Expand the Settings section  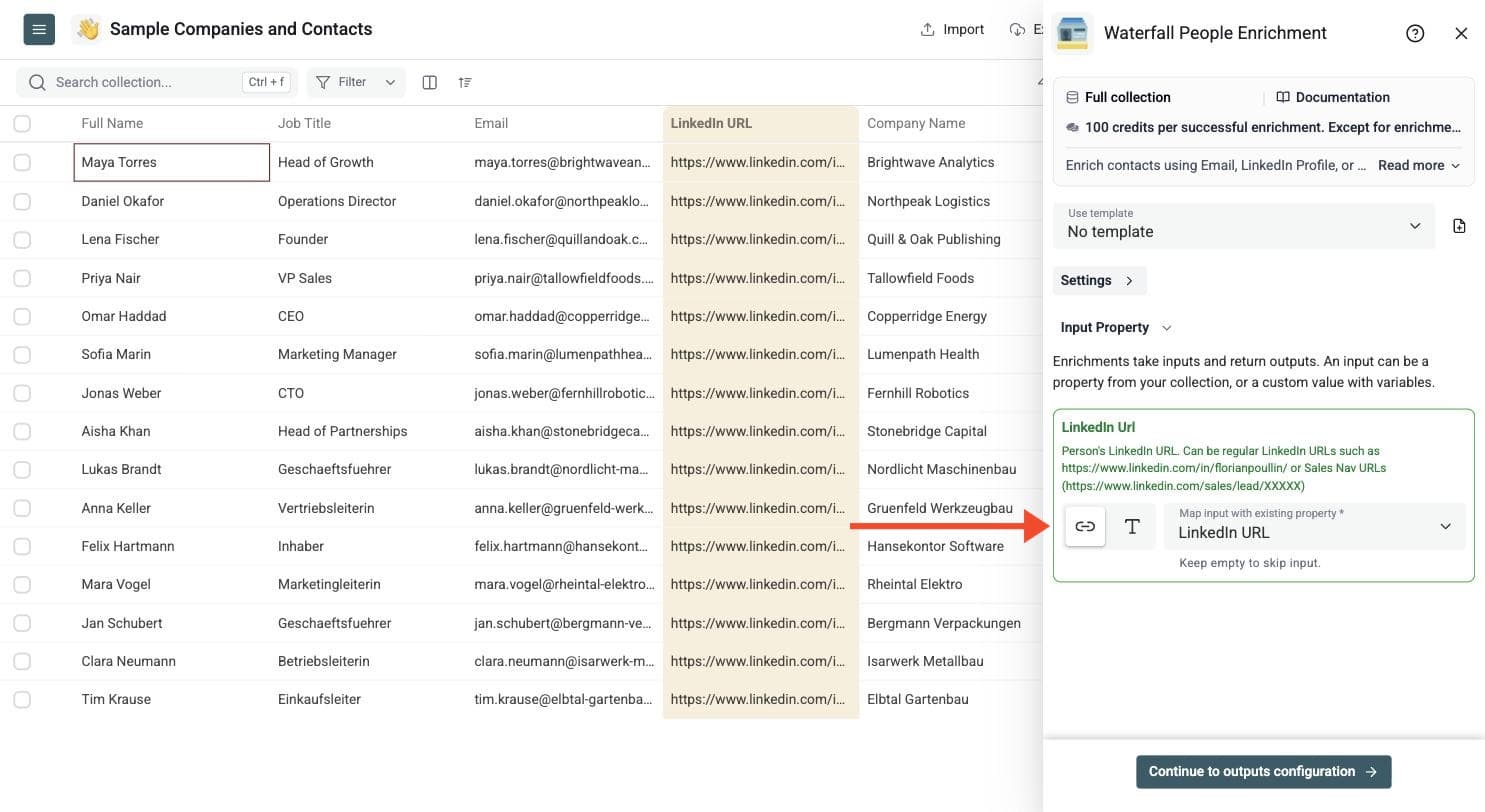[1099, 280]
